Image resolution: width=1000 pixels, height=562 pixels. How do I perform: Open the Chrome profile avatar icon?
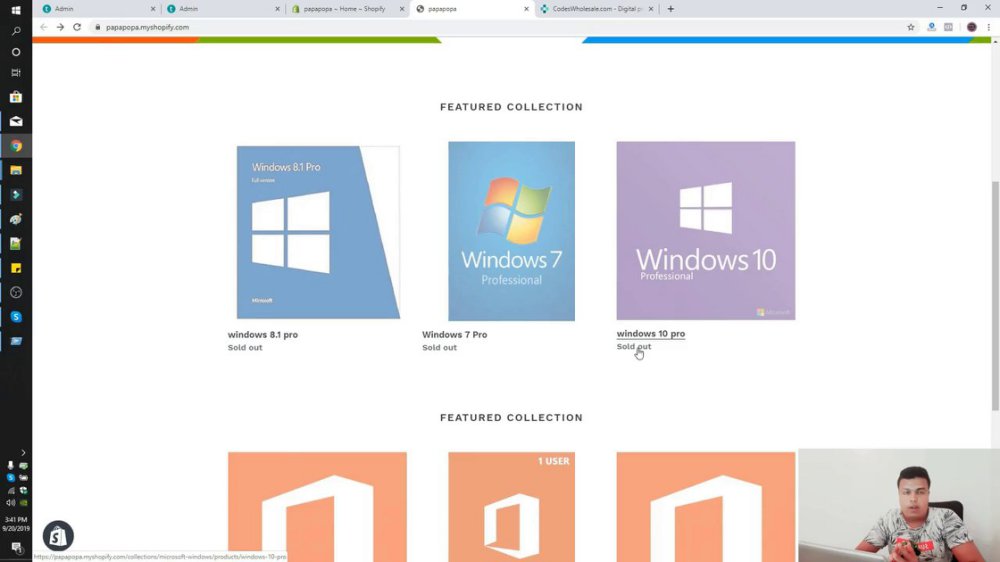coord(971,27)
